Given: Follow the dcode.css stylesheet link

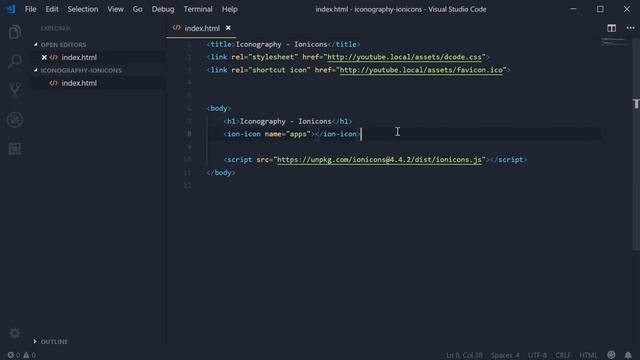Looking at the screenshot, I should coord(404,57).
